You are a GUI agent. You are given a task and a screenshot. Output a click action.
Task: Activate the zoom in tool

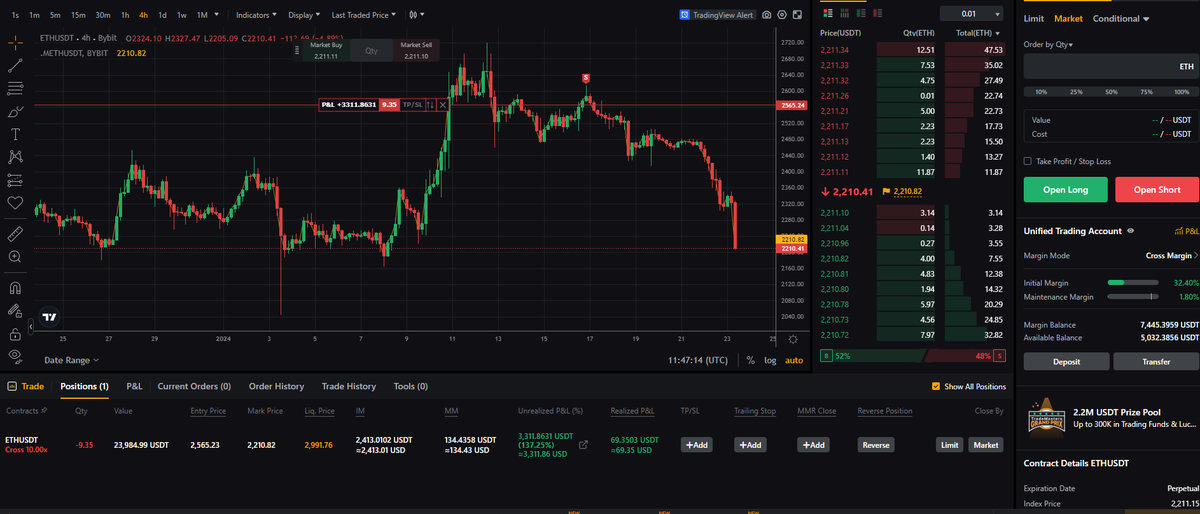pyautogui.click(x=15, y=257)
